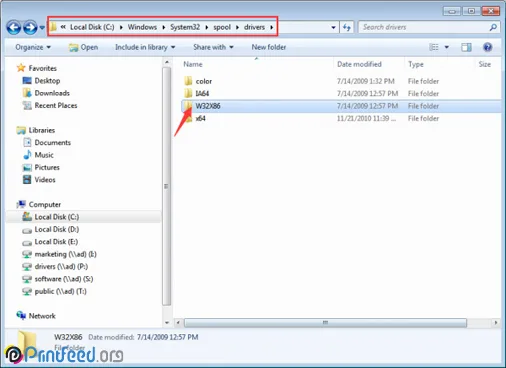Select spool in the address breadcrumb
The width and height of the screenshot is (506, 368).
pos(222,27)
